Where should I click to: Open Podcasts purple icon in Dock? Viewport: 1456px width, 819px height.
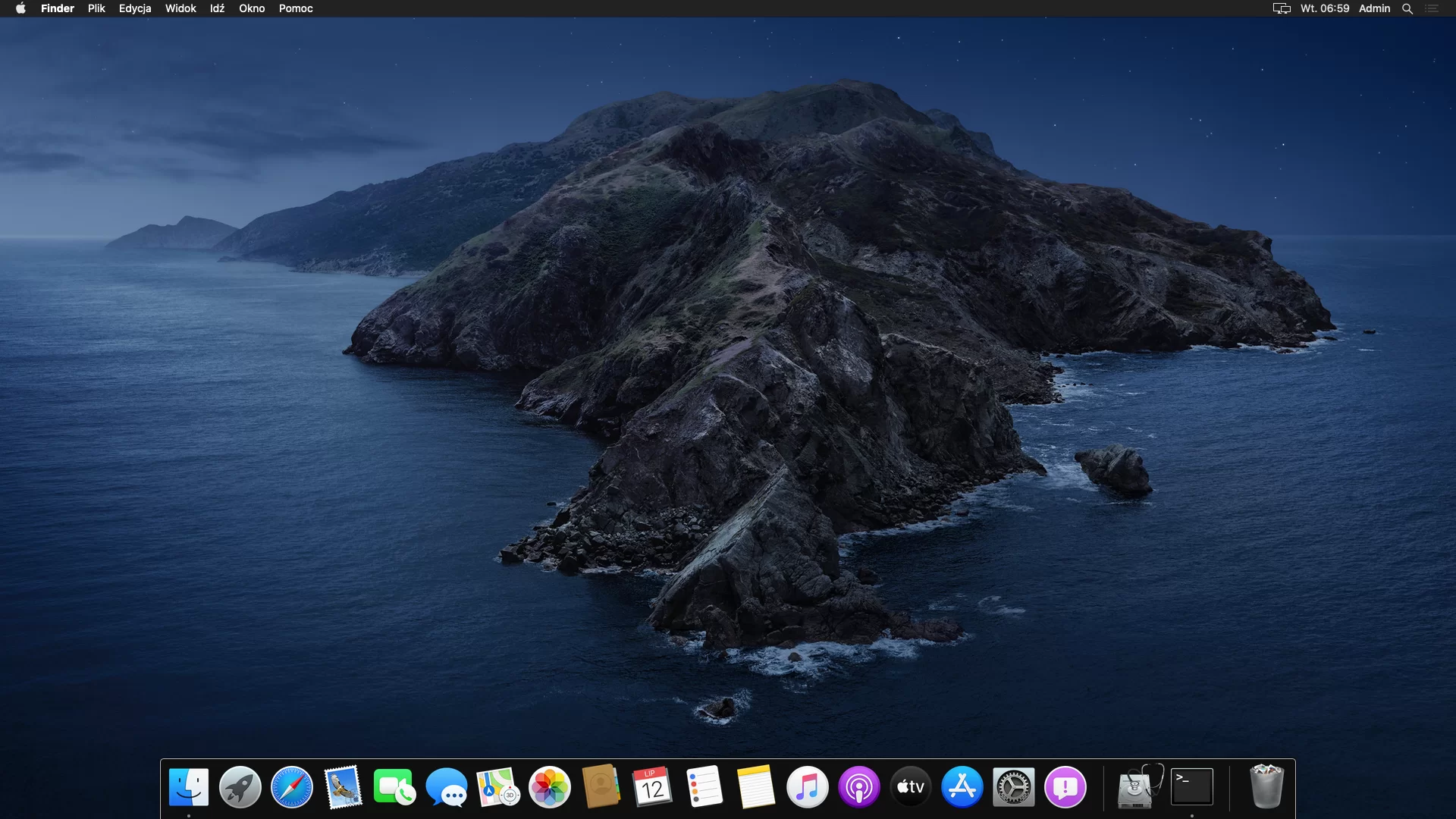click(x=859, y=787)
